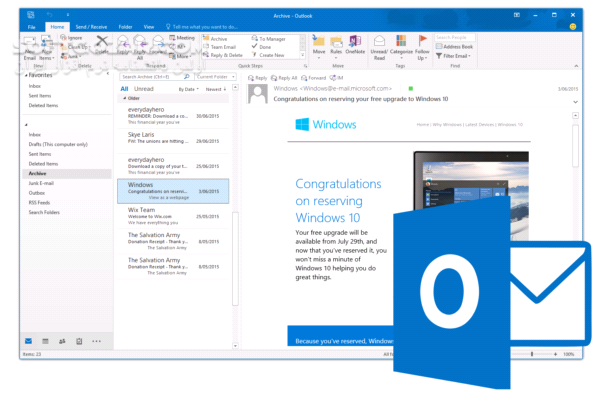Screen dimensions: 600x395
Task: Compose a message with New Email
Action: pyautogui.click(x=29, y=48)
